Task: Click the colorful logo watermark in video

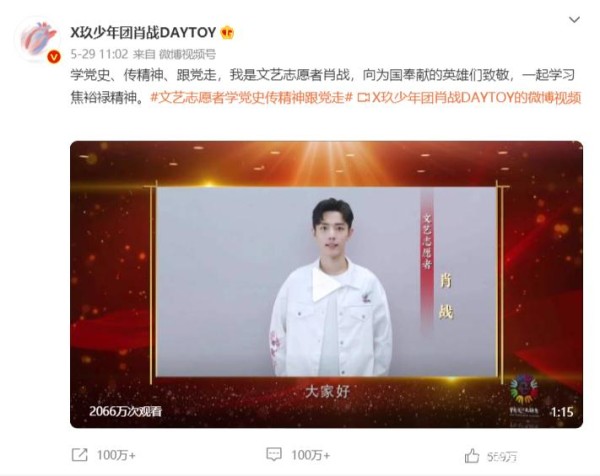Action: coord(524,394)
